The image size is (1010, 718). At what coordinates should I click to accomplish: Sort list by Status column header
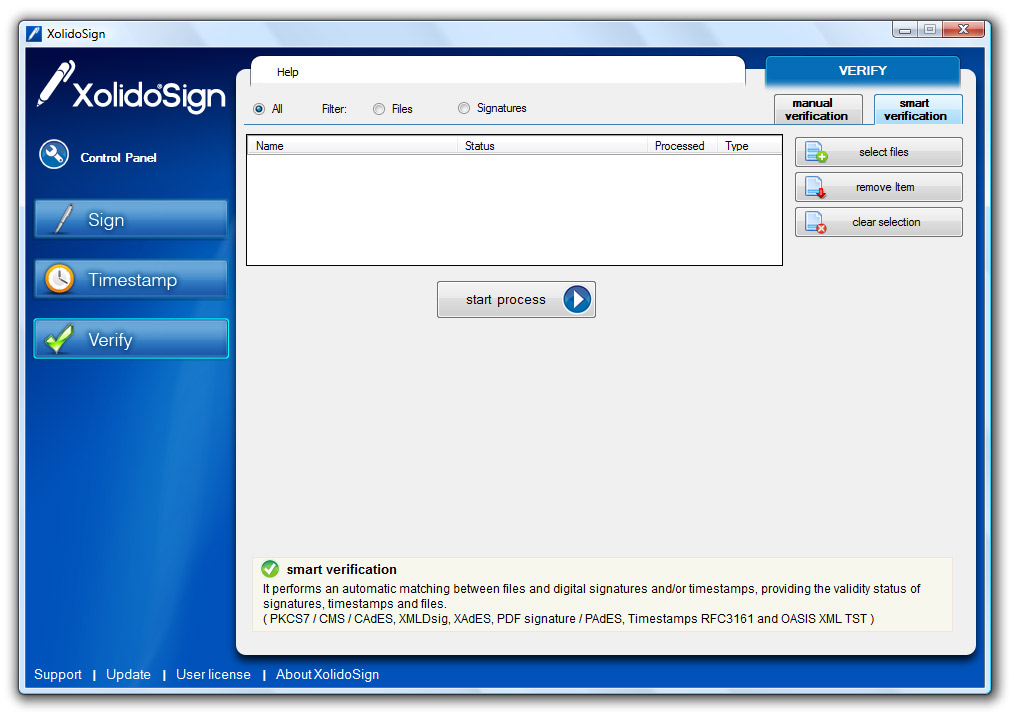552,146
